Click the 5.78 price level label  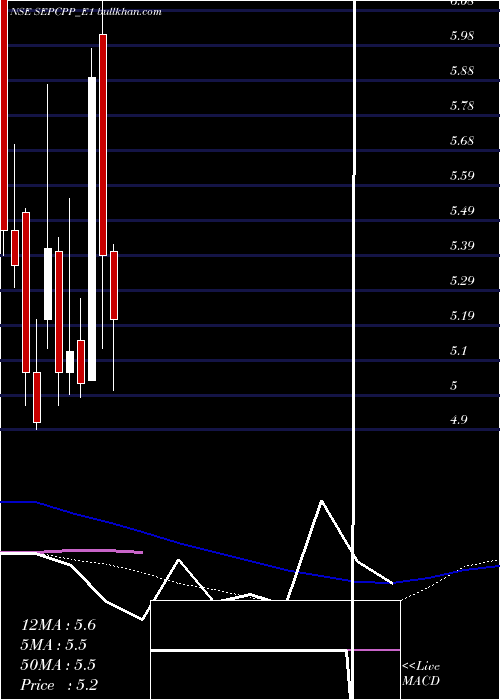pyautogui.click(x=462, y=106)
